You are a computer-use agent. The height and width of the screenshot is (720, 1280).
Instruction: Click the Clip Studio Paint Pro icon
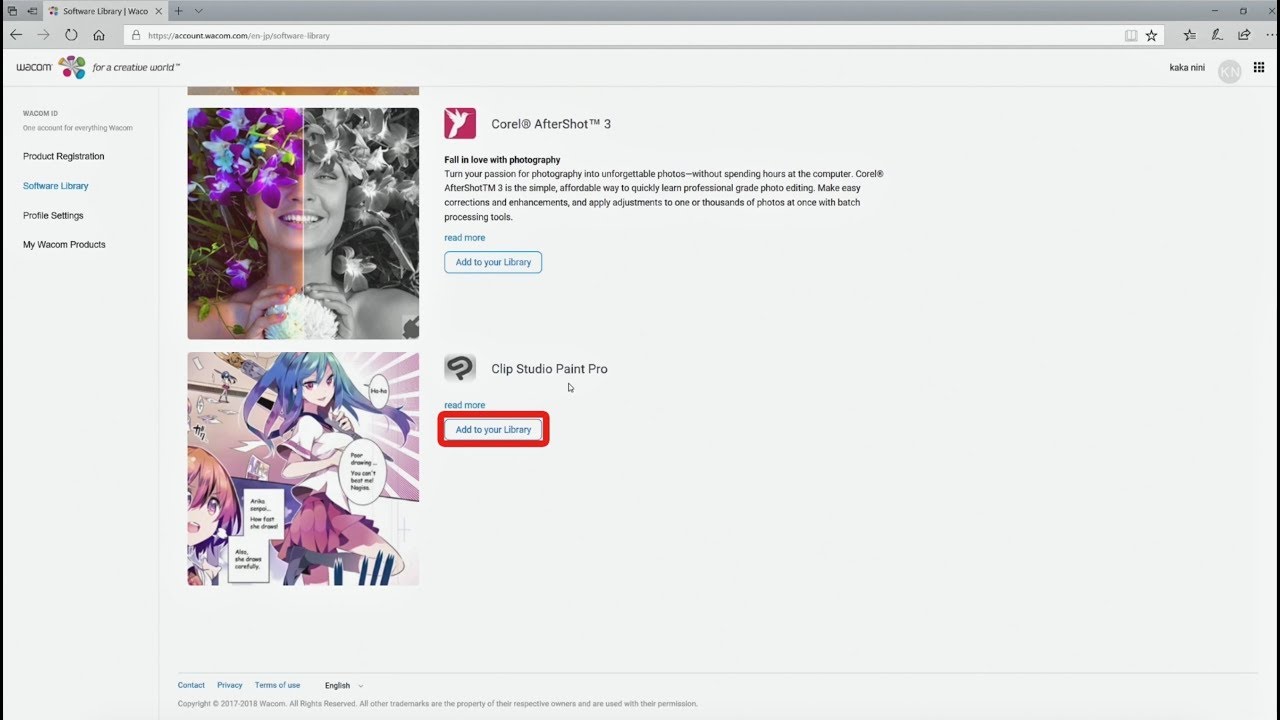tap(460, 368)
